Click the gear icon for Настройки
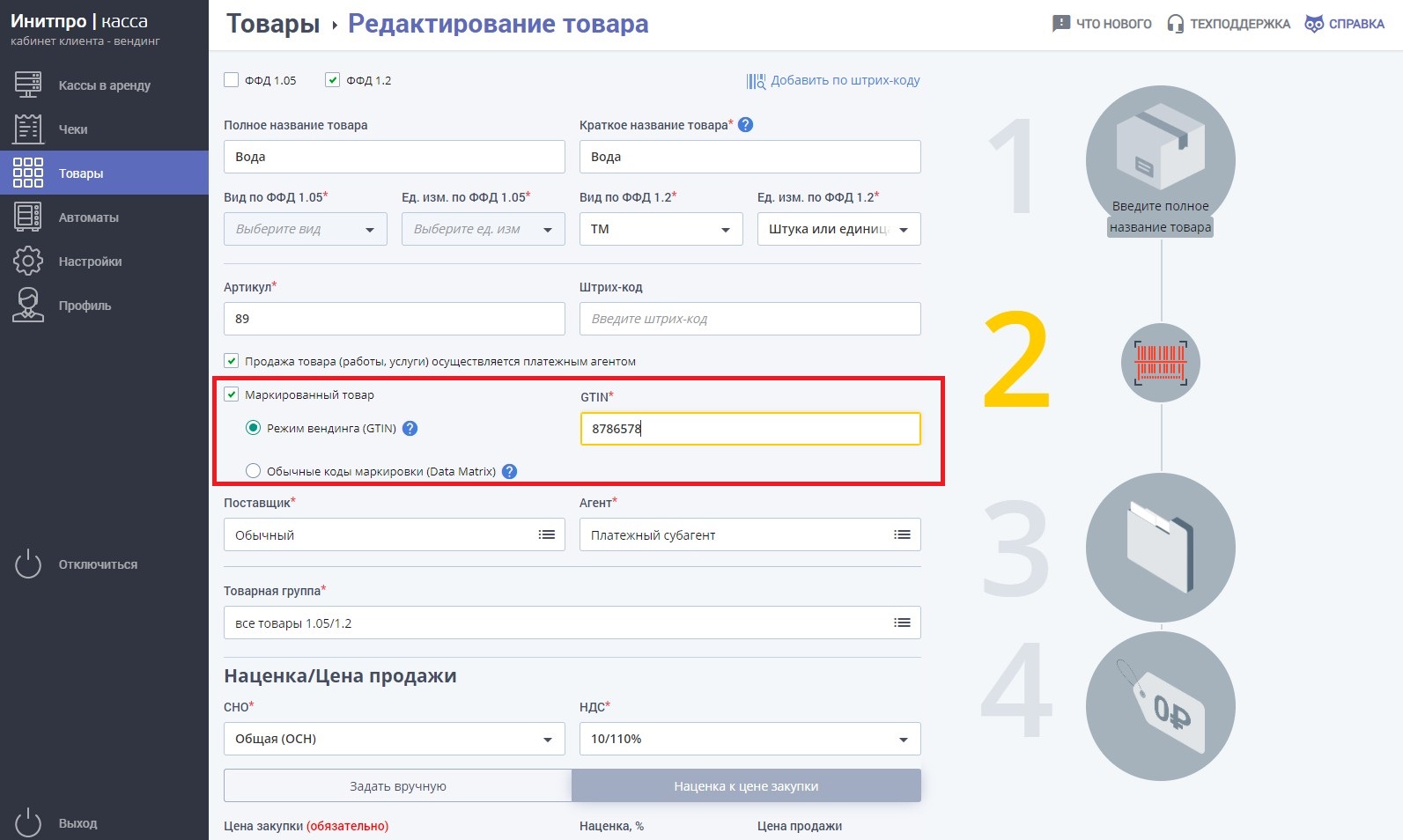Image resolution: width=1403 pixels, height=840 pixels. (28, 261)
